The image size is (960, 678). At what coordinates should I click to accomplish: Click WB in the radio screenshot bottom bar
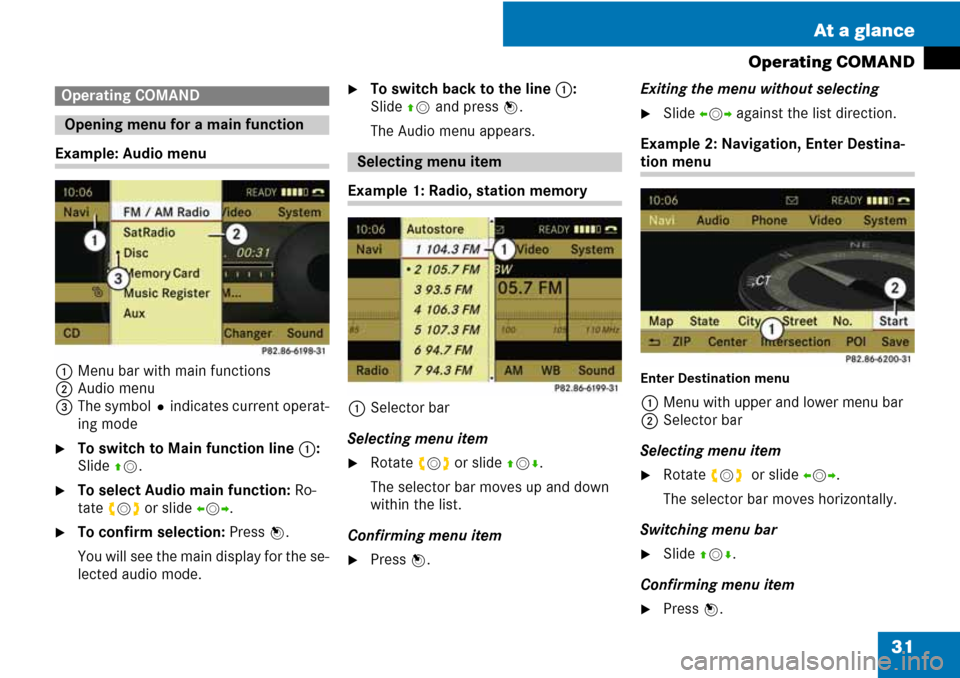tap(550, 370)
